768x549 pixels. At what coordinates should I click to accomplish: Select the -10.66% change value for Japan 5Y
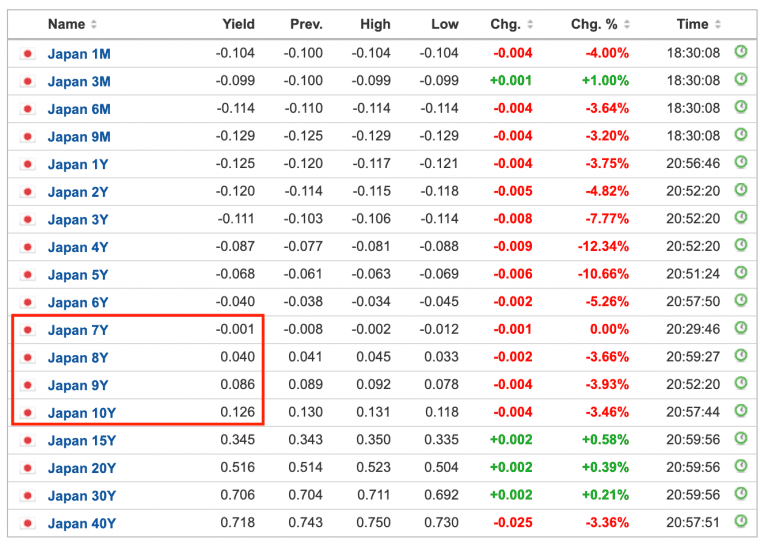click(603, 274)
